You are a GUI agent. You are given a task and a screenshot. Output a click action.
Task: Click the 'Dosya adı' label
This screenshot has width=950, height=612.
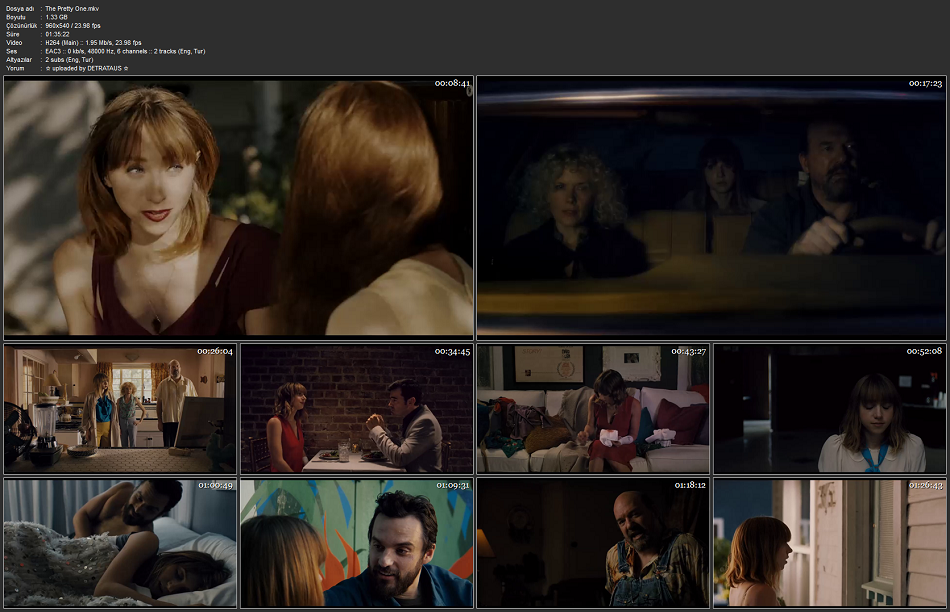20,8
